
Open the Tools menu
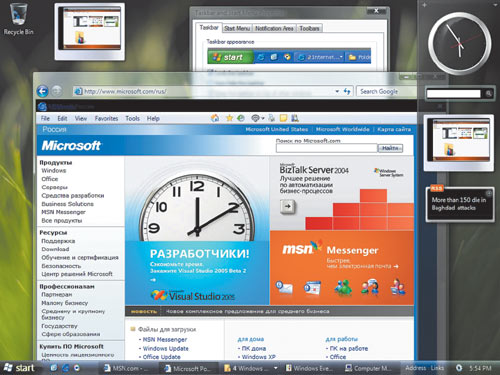pos(132,118)
